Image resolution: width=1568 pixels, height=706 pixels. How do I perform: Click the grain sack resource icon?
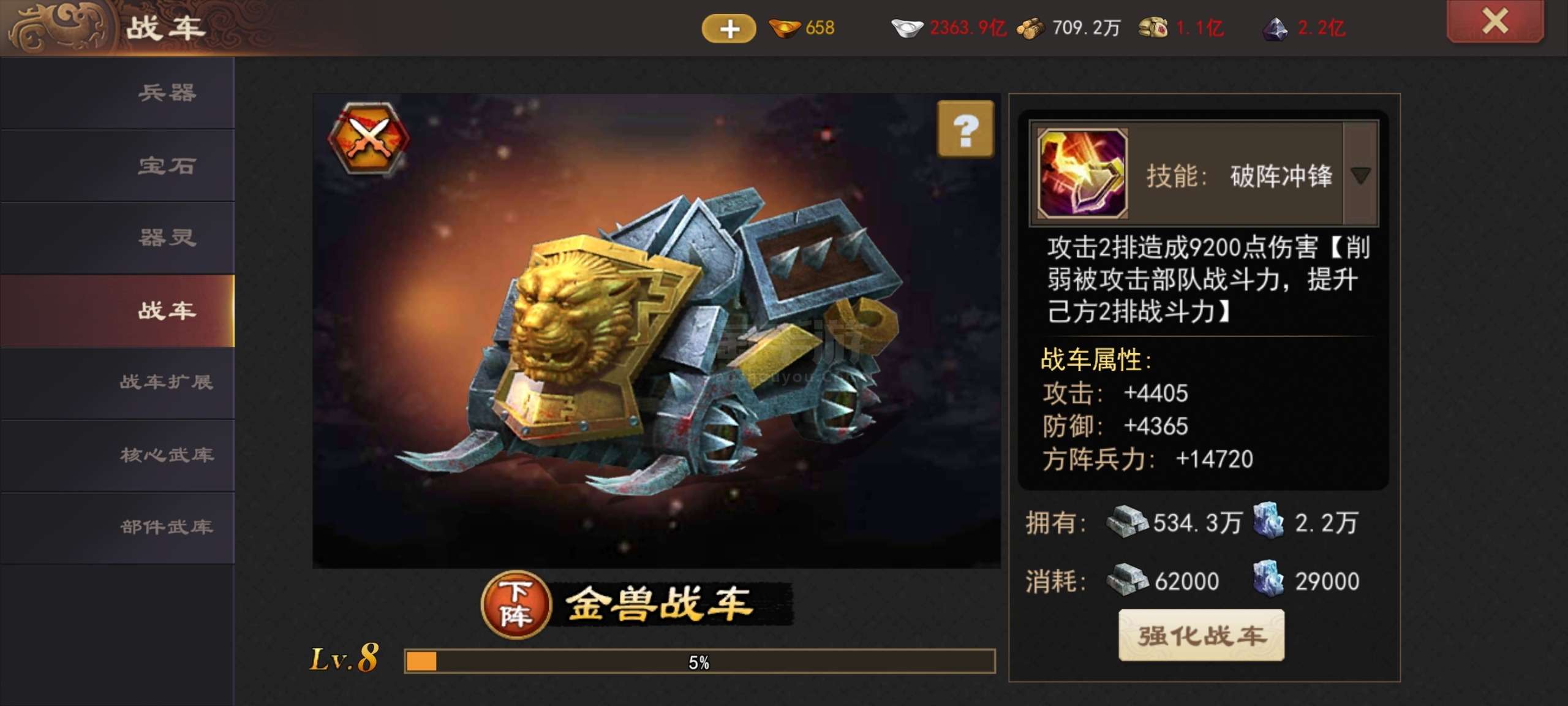[1153, 28]
